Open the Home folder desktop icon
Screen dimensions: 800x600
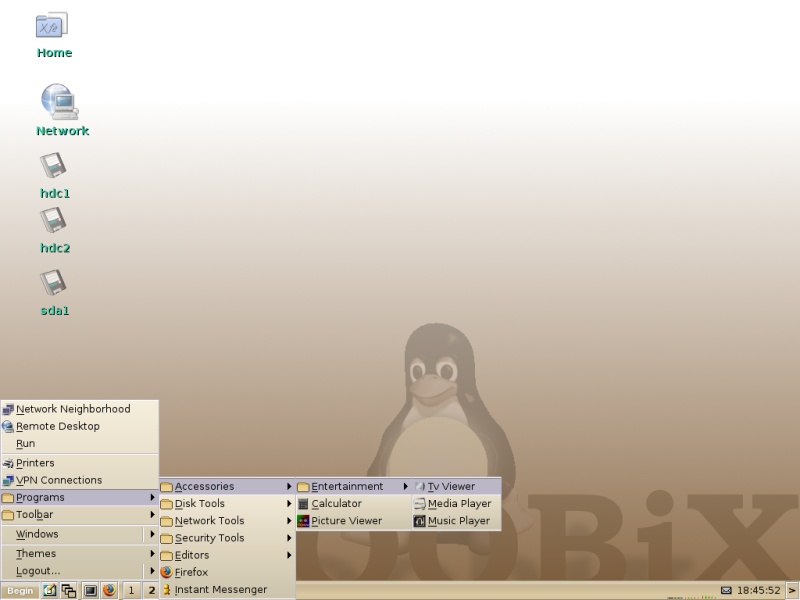(53, 28)
